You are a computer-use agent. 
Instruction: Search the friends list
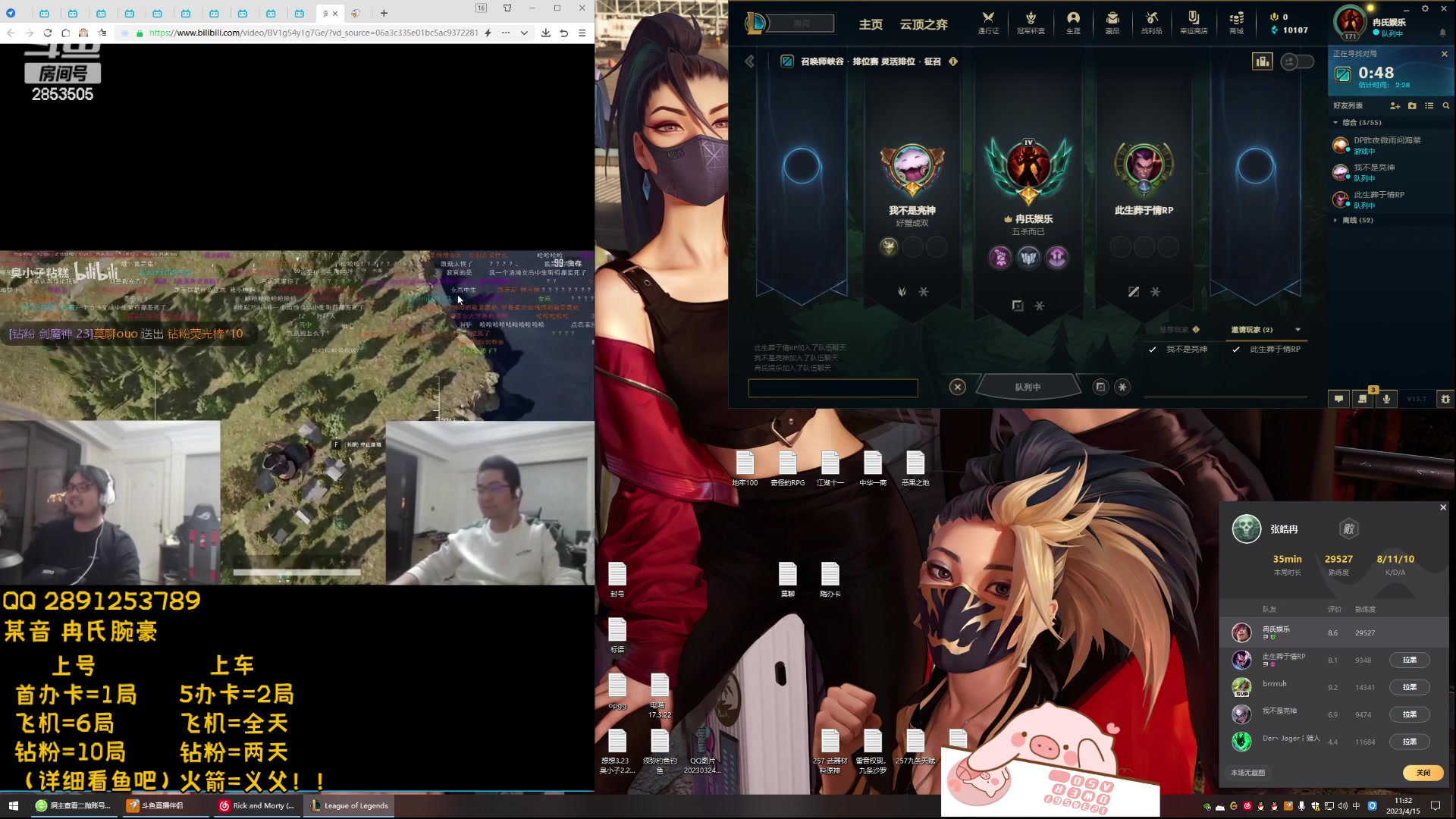pos(1446,105)
